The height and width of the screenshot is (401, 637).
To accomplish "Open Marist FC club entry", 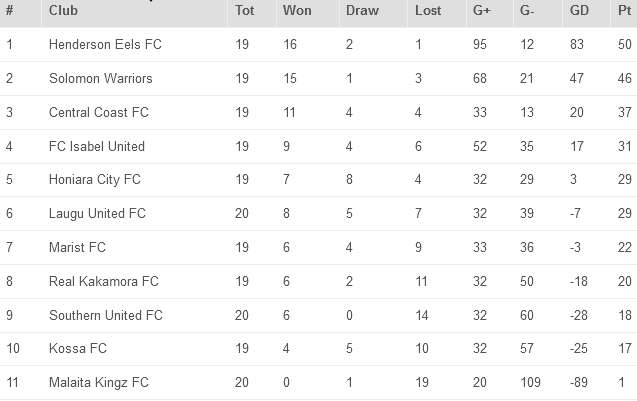I will [77, 247].
